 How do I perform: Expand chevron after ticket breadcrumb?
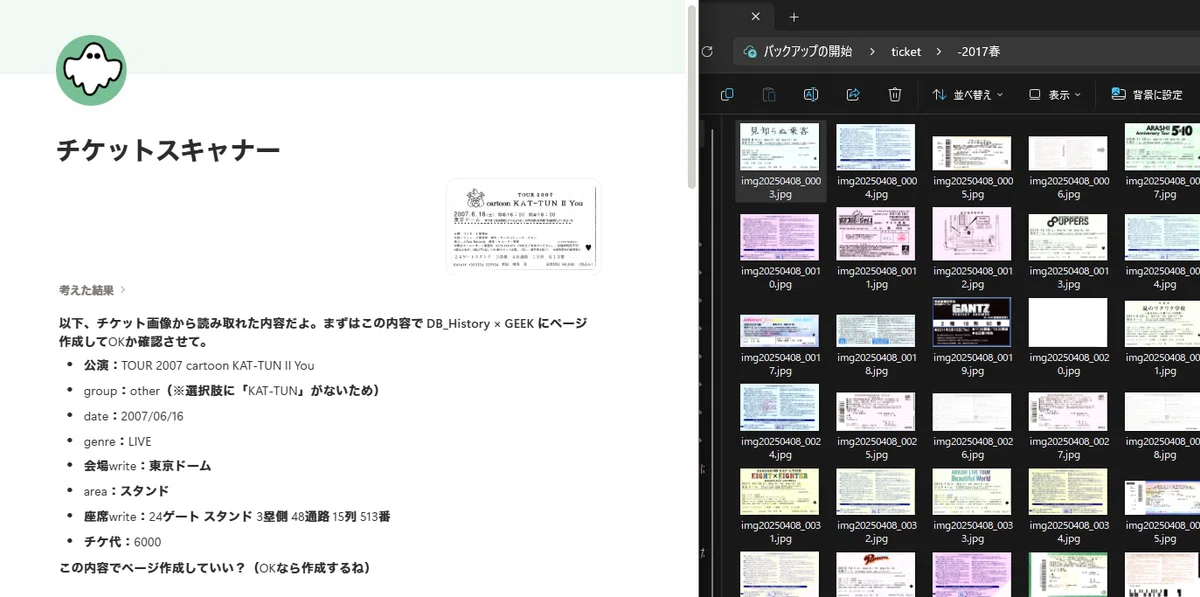[939, 52]
